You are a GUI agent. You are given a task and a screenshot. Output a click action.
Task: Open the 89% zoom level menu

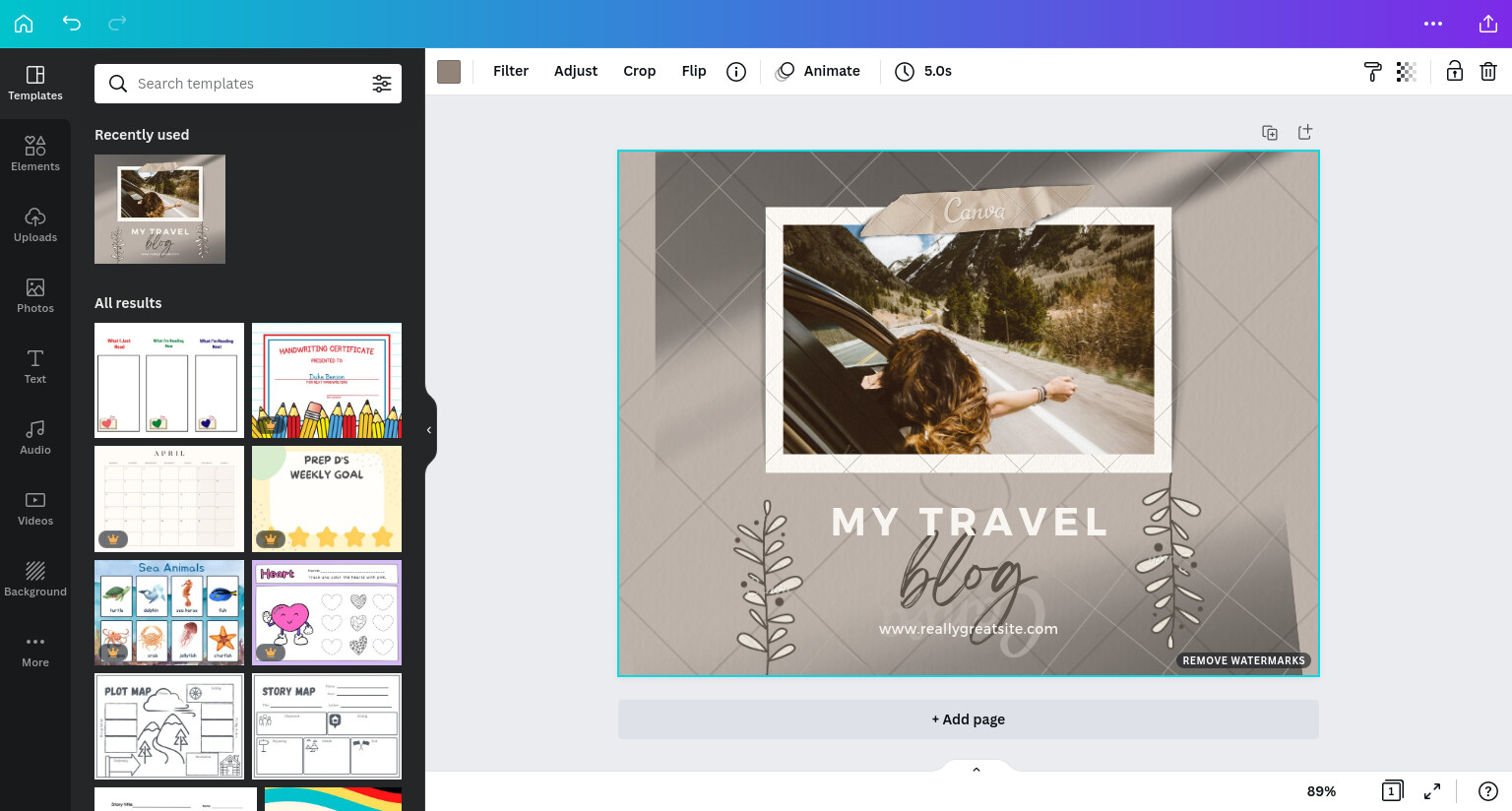(1321, 791)
